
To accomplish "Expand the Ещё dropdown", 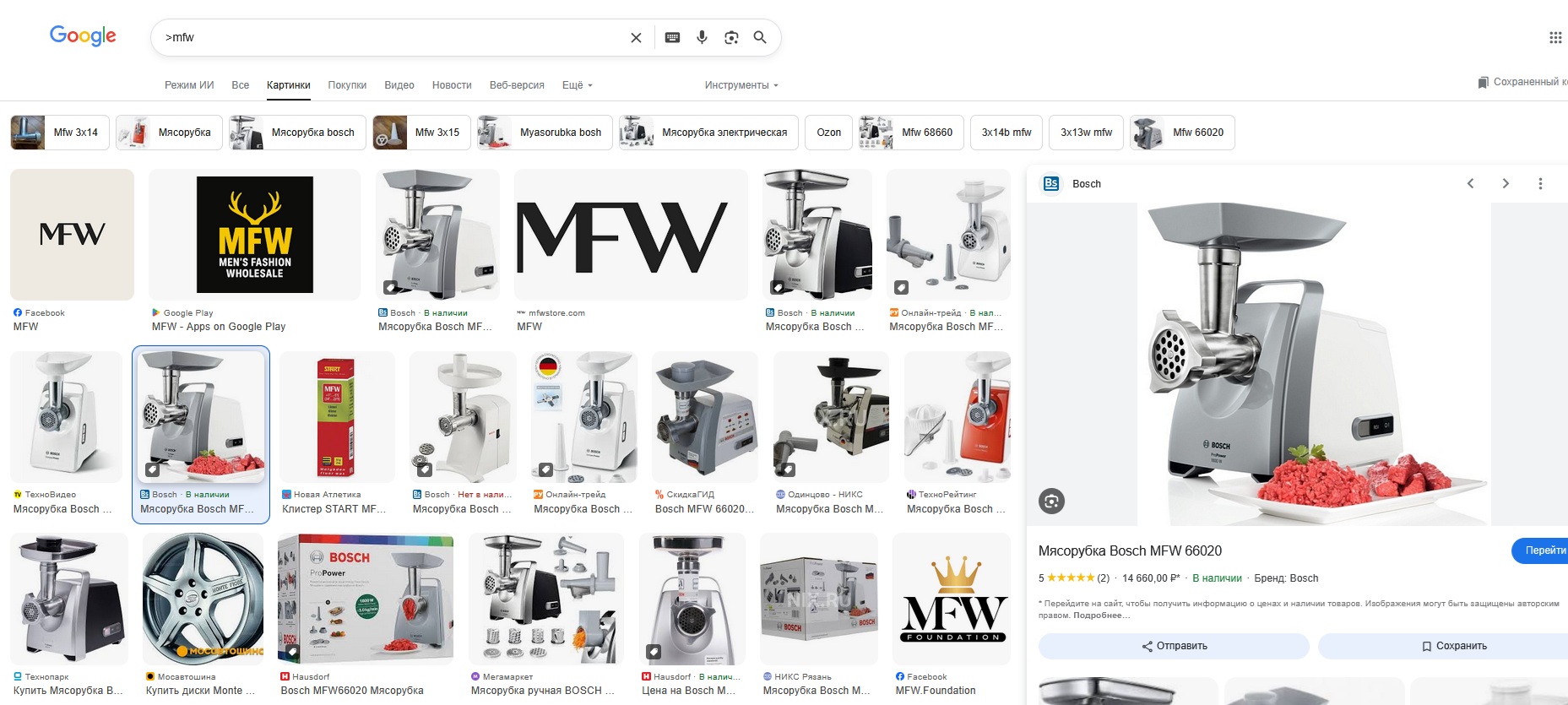I will click(x=578, y=85).
